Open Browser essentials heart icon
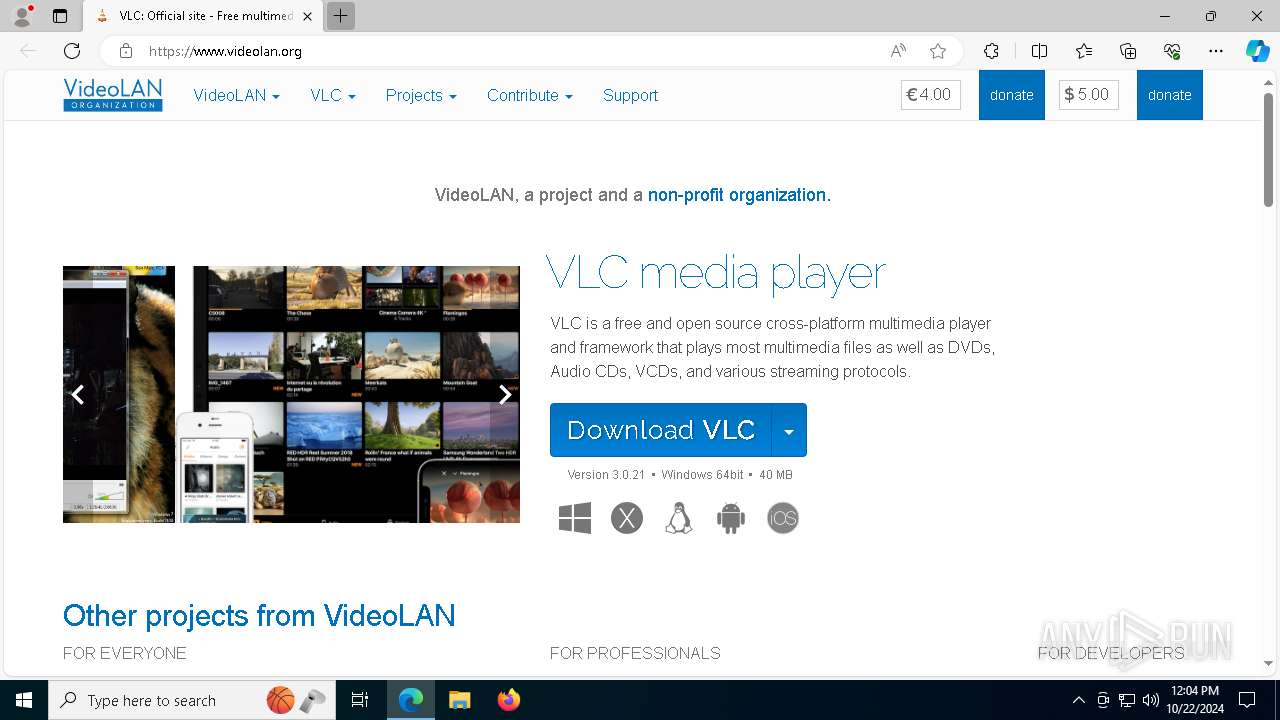This screenshot has width=1280, height=720. click(x=1172, y=51)
